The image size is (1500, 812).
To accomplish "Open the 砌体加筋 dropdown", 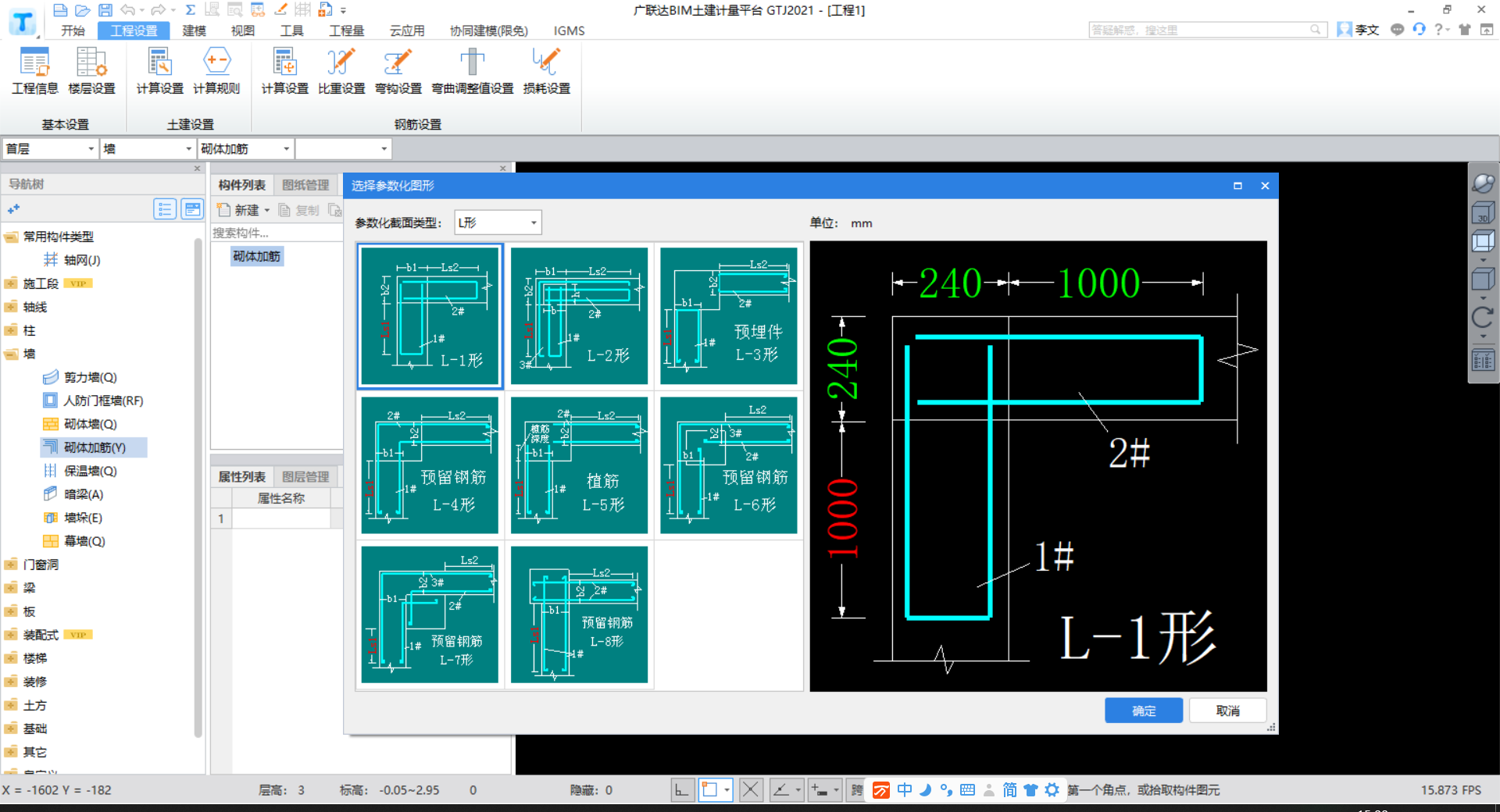I will [245, 148].
